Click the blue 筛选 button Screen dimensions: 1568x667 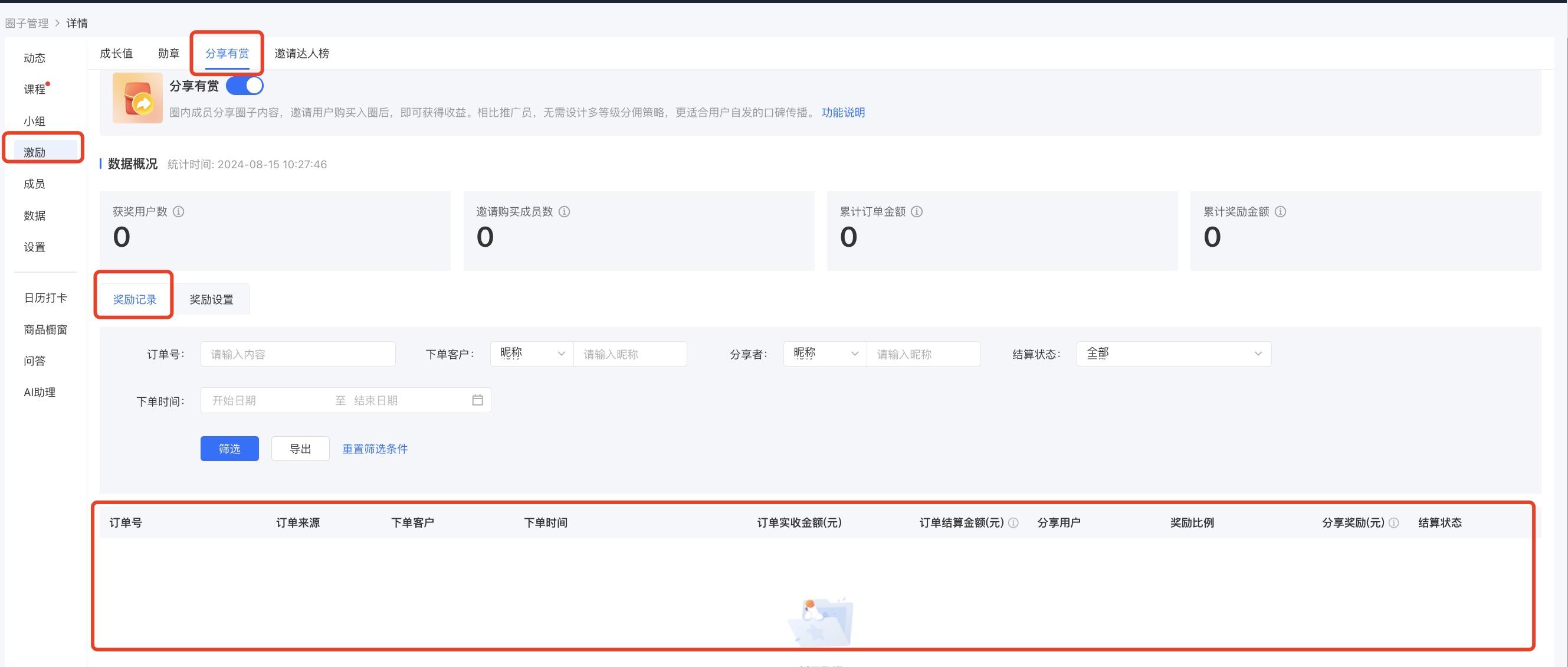click(229, 449)
